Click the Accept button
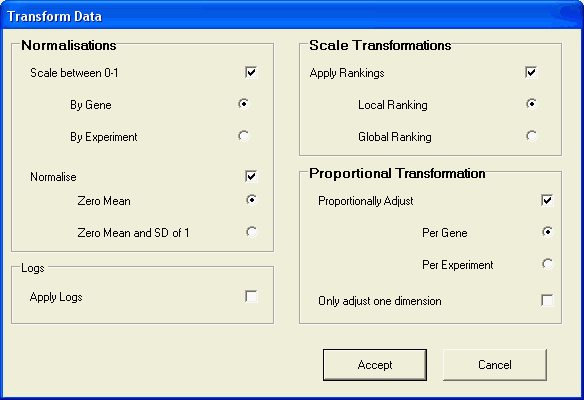The height and width of the screenshot is (400, 584). click(375, 365)
